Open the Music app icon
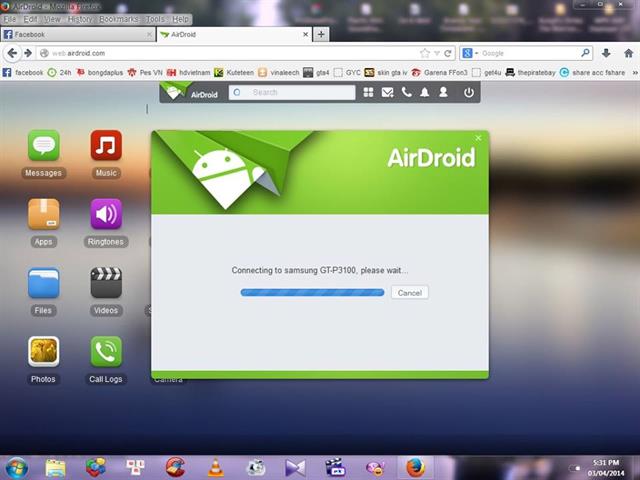Viewport: 640px width, 480px height. click(106, 146)
